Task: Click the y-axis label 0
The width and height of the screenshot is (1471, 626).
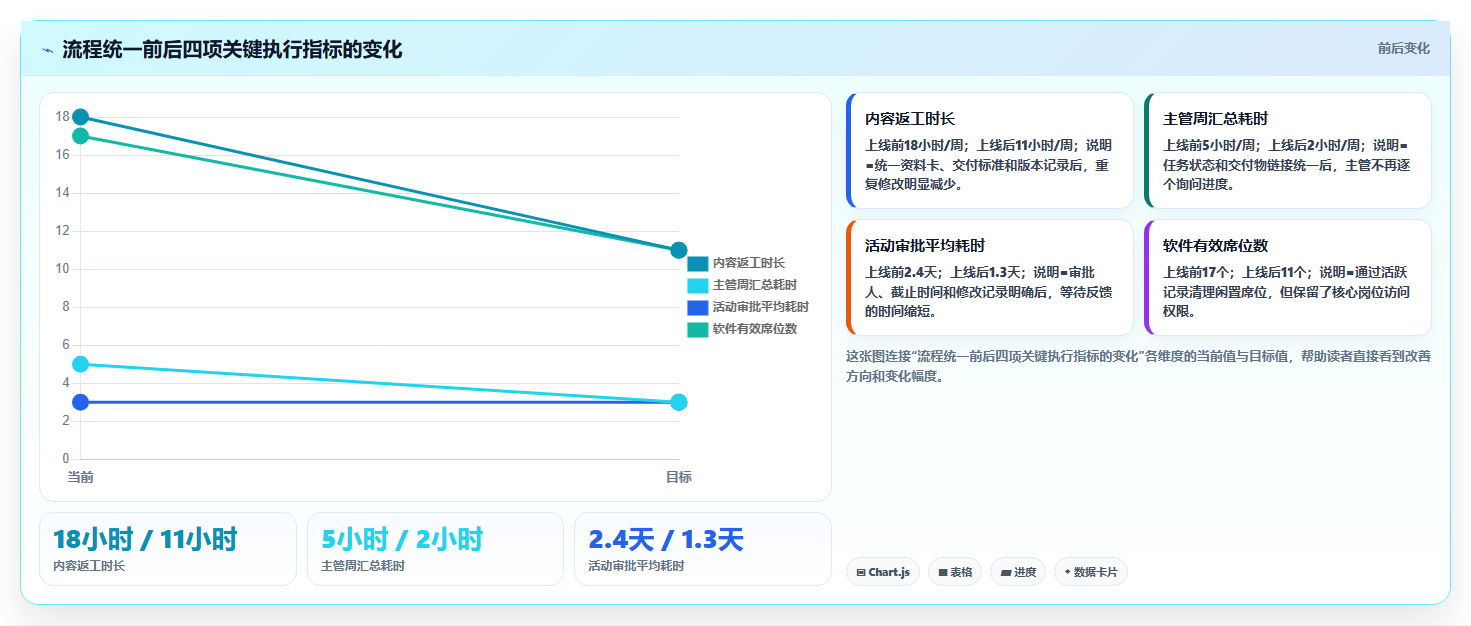Action: (66, 459)
